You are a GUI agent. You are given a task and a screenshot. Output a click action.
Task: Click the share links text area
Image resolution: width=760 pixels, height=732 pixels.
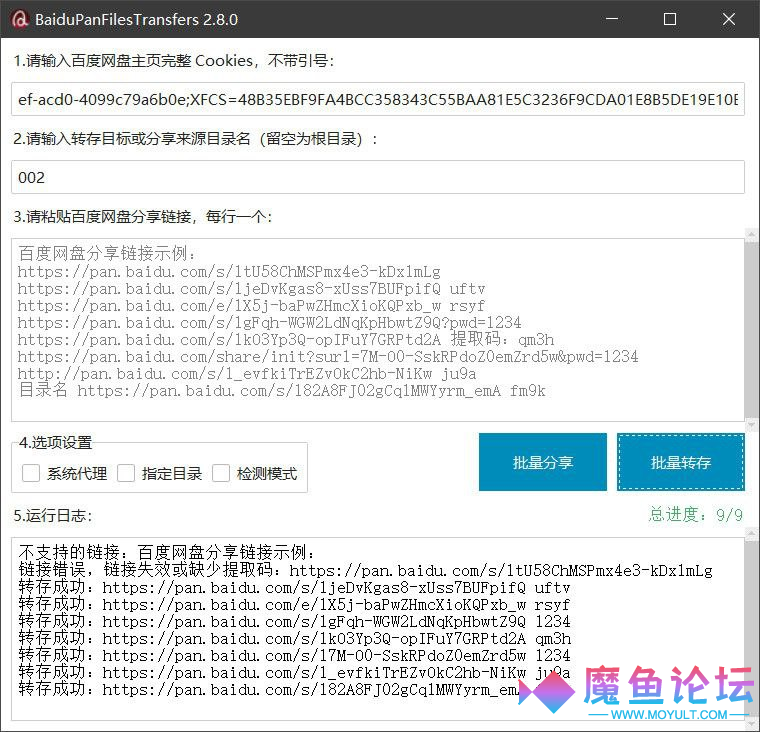[x=378, y=330]
